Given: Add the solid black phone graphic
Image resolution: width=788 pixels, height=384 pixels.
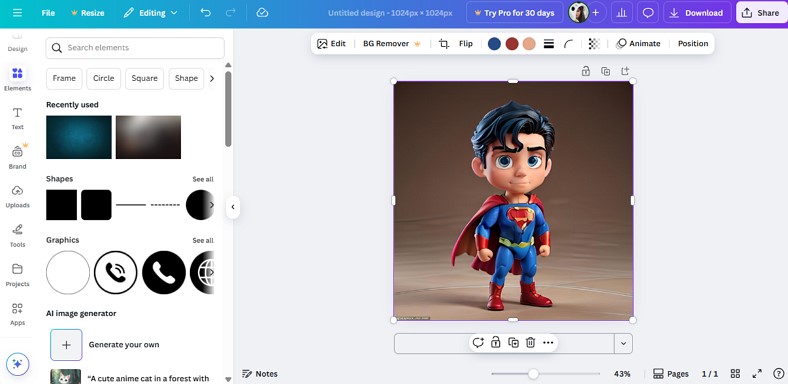Looking at the screenshot, I should (164, 272).
